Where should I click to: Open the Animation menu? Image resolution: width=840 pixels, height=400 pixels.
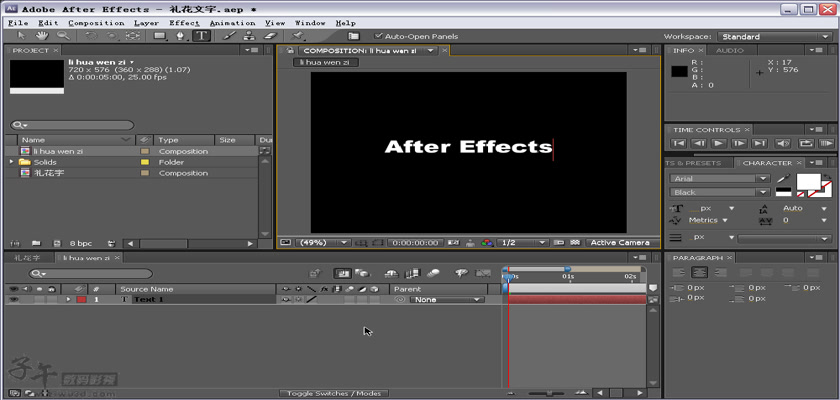click(232, 23)
